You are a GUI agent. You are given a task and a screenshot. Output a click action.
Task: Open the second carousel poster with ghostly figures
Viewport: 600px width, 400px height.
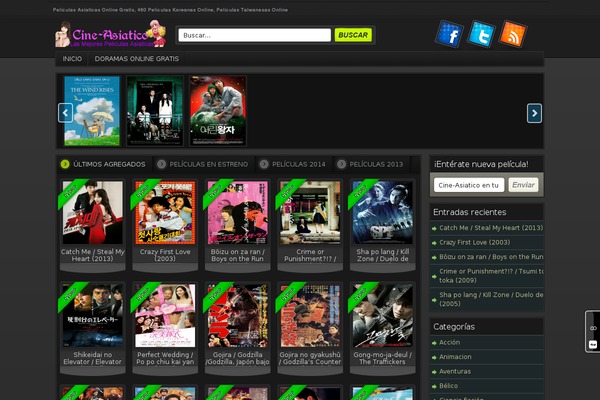(155, 111)
